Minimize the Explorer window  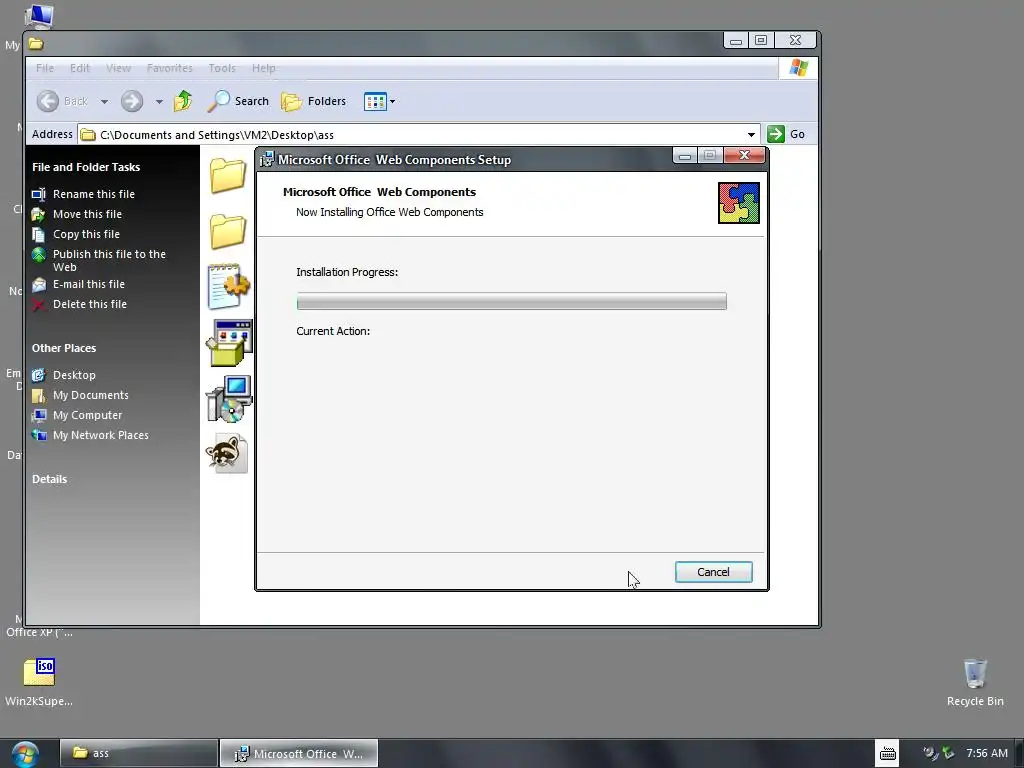click(x=736, y=40)
